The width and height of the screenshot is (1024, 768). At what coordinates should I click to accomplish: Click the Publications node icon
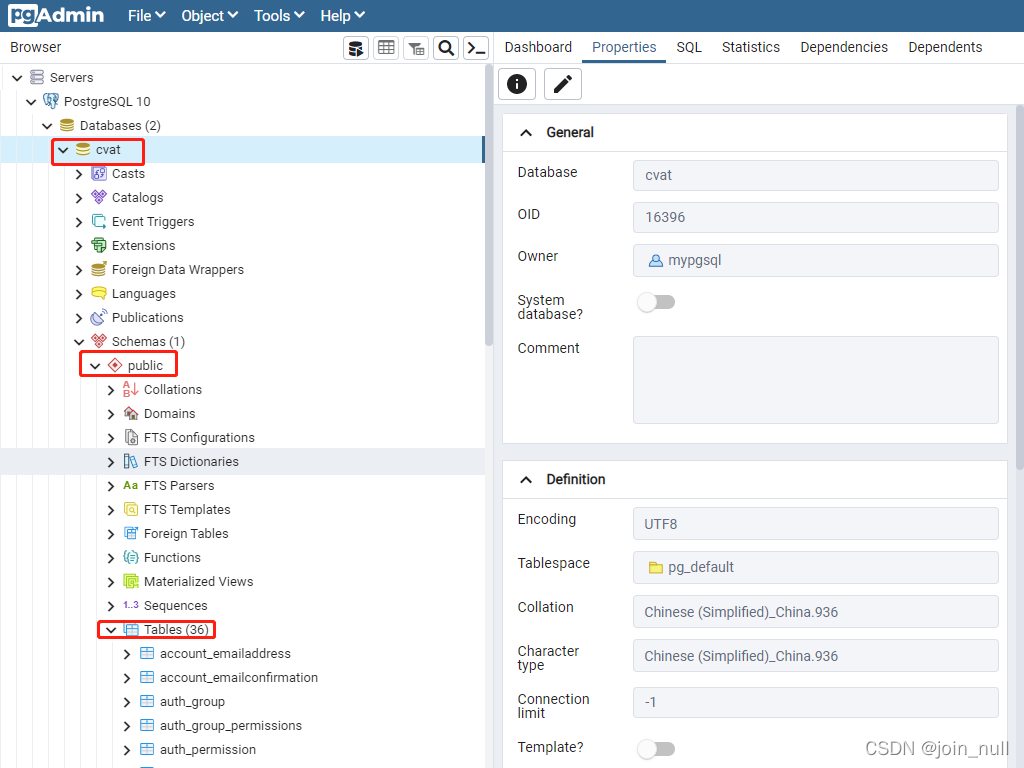pos(99,317)
